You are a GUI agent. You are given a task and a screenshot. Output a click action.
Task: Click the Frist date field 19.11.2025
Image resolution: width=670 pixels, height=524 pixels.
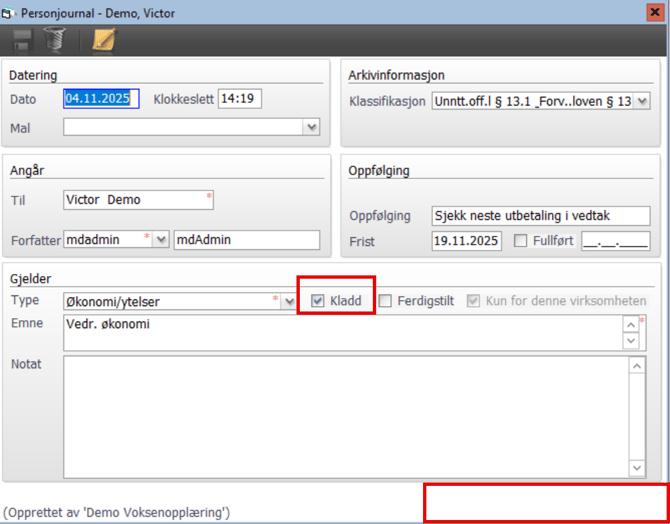click(x=466, y=241)
